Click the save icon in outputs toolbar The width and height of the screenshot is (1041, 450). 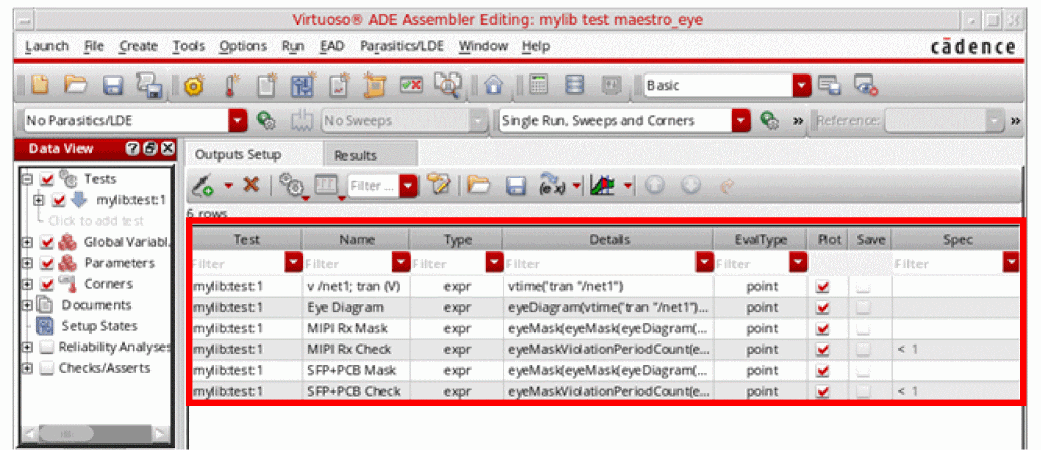[x=516, y=185]
